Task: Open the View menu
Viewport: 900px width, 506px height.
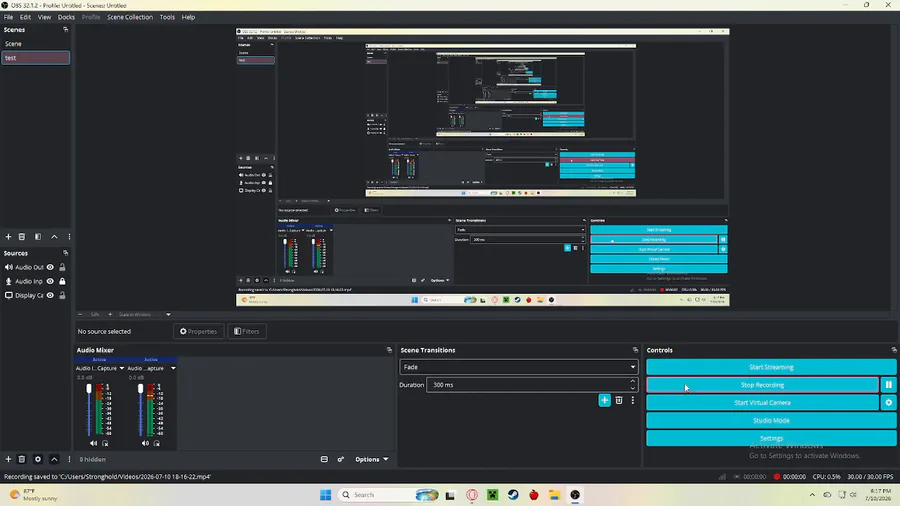Action: pos(44,17)
